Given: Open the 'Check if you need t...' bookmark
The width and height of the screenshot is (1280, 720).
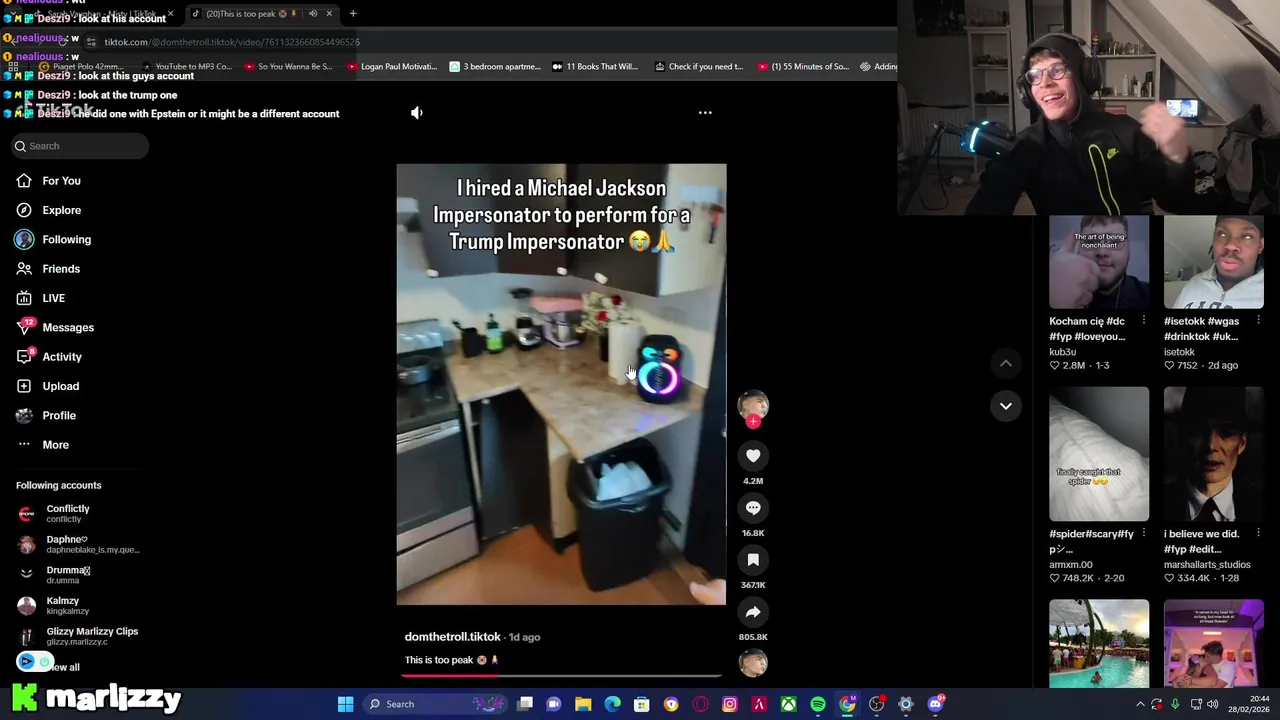Looking at the screenshot, I should [x=699, y=67].
